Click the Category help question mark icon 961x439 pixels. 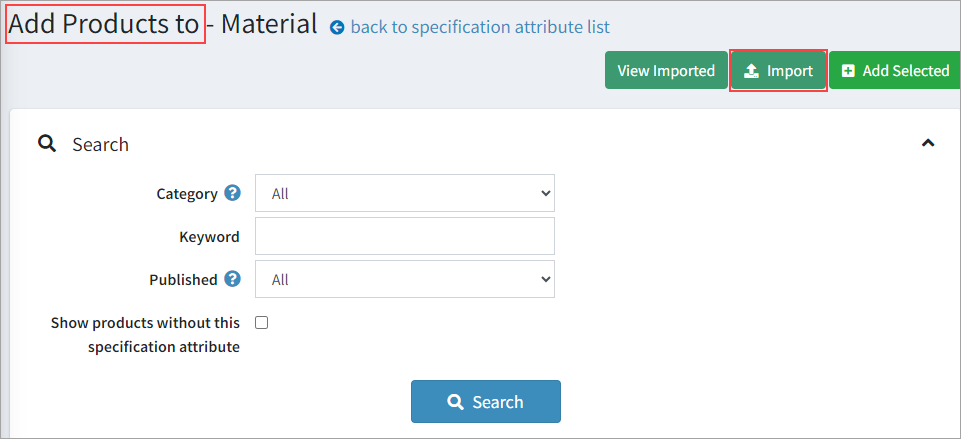pyautogui.click(x=233, y=193)
